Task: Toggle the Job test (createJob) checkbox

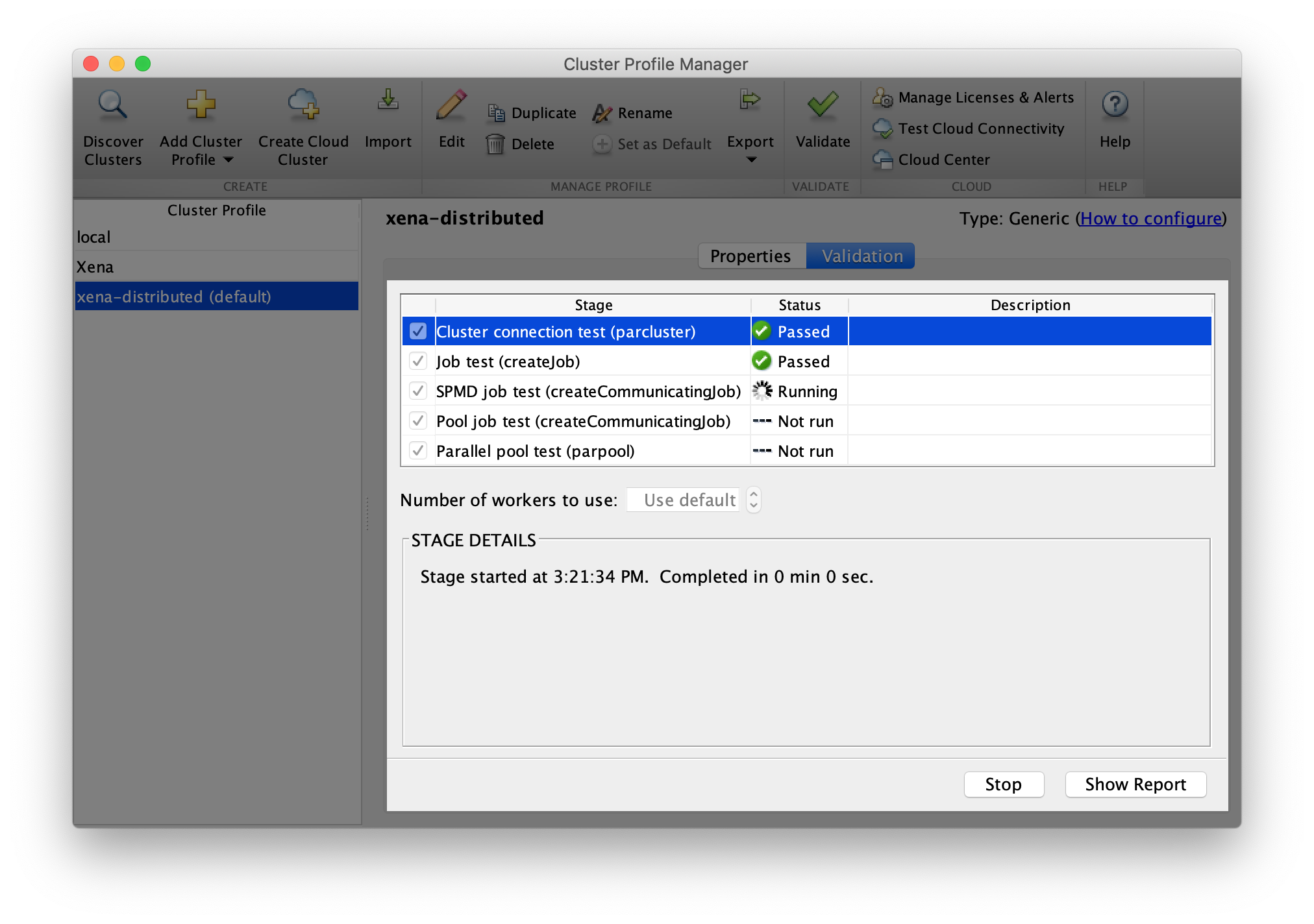Action: tap(418, 361)
